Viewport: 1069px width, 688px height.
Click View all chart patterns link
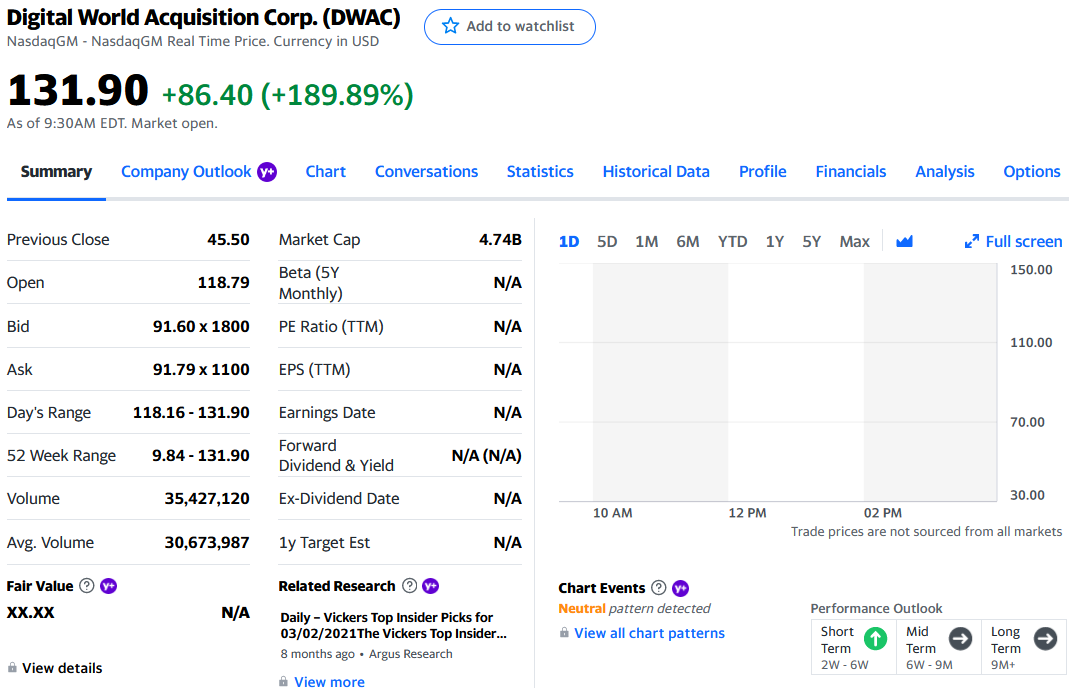(x=649, y=633)
